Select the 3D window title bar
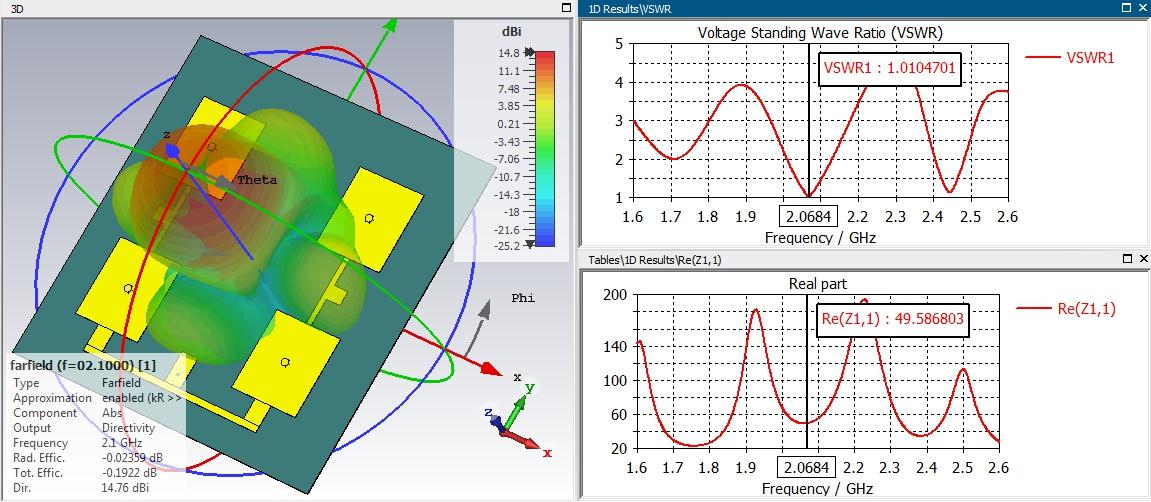The image size is (1151, 502). (x=287, y=8)
